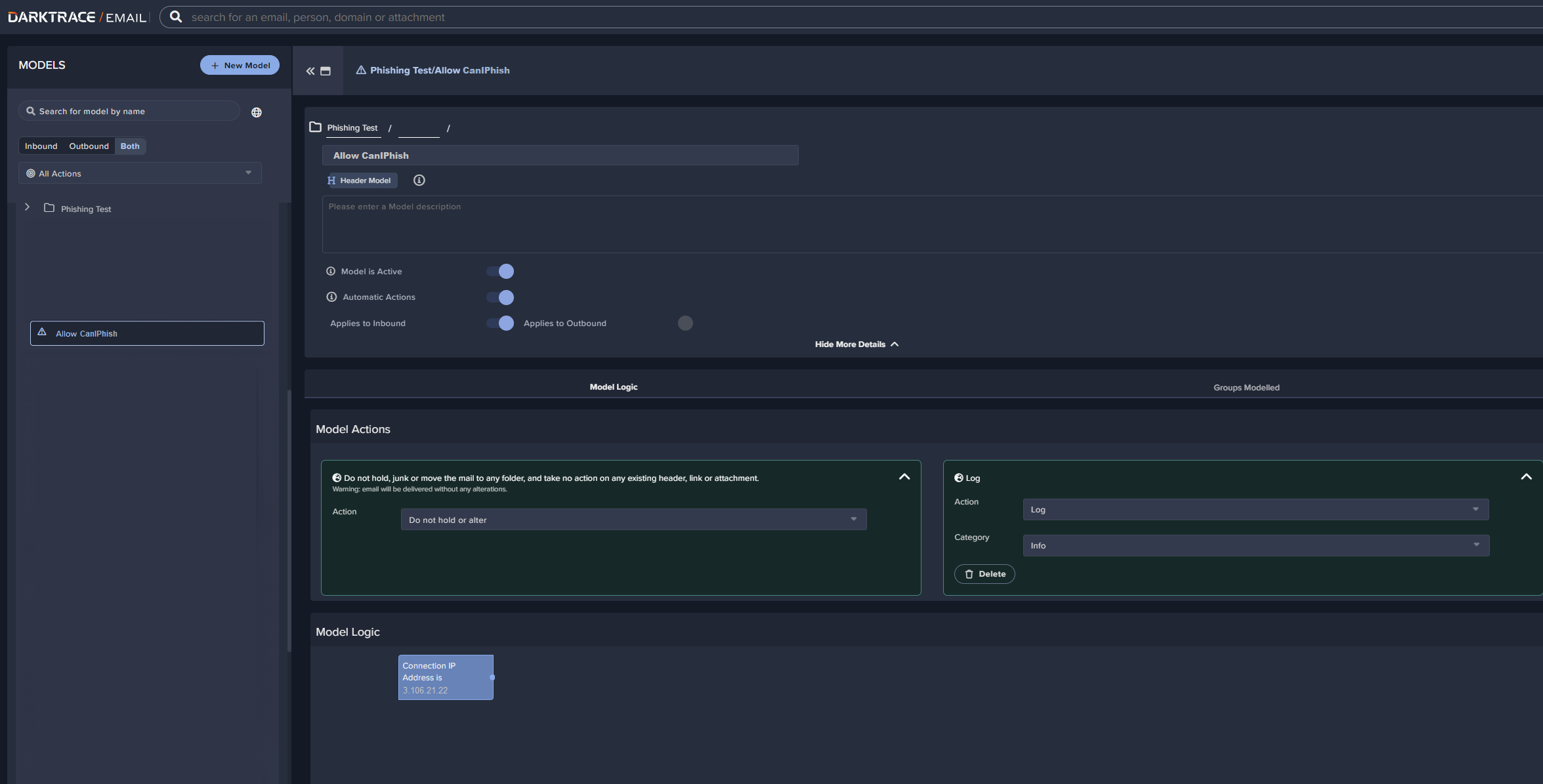Open the All Actions filter dropdown
Screen dimensions: 1543x784
140,173
